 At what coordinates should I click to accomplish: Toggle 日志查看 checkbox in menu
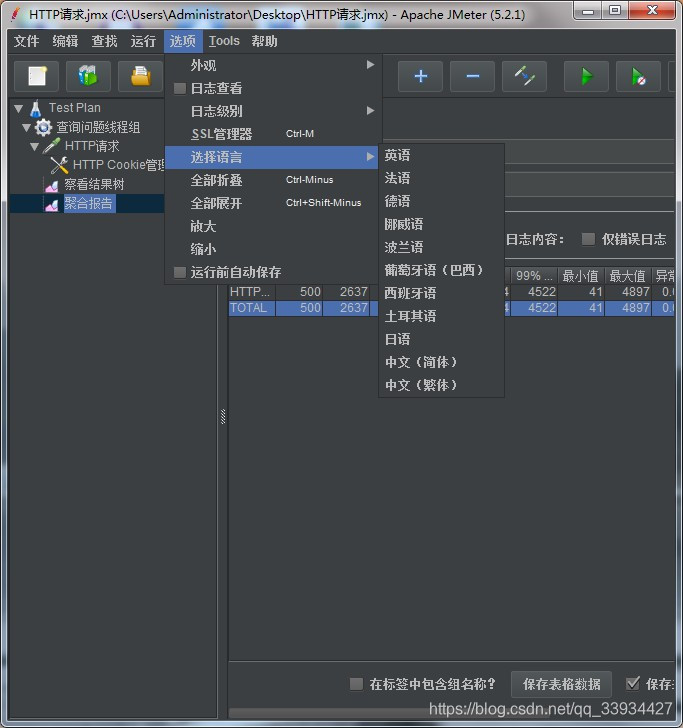coord(180,88)
